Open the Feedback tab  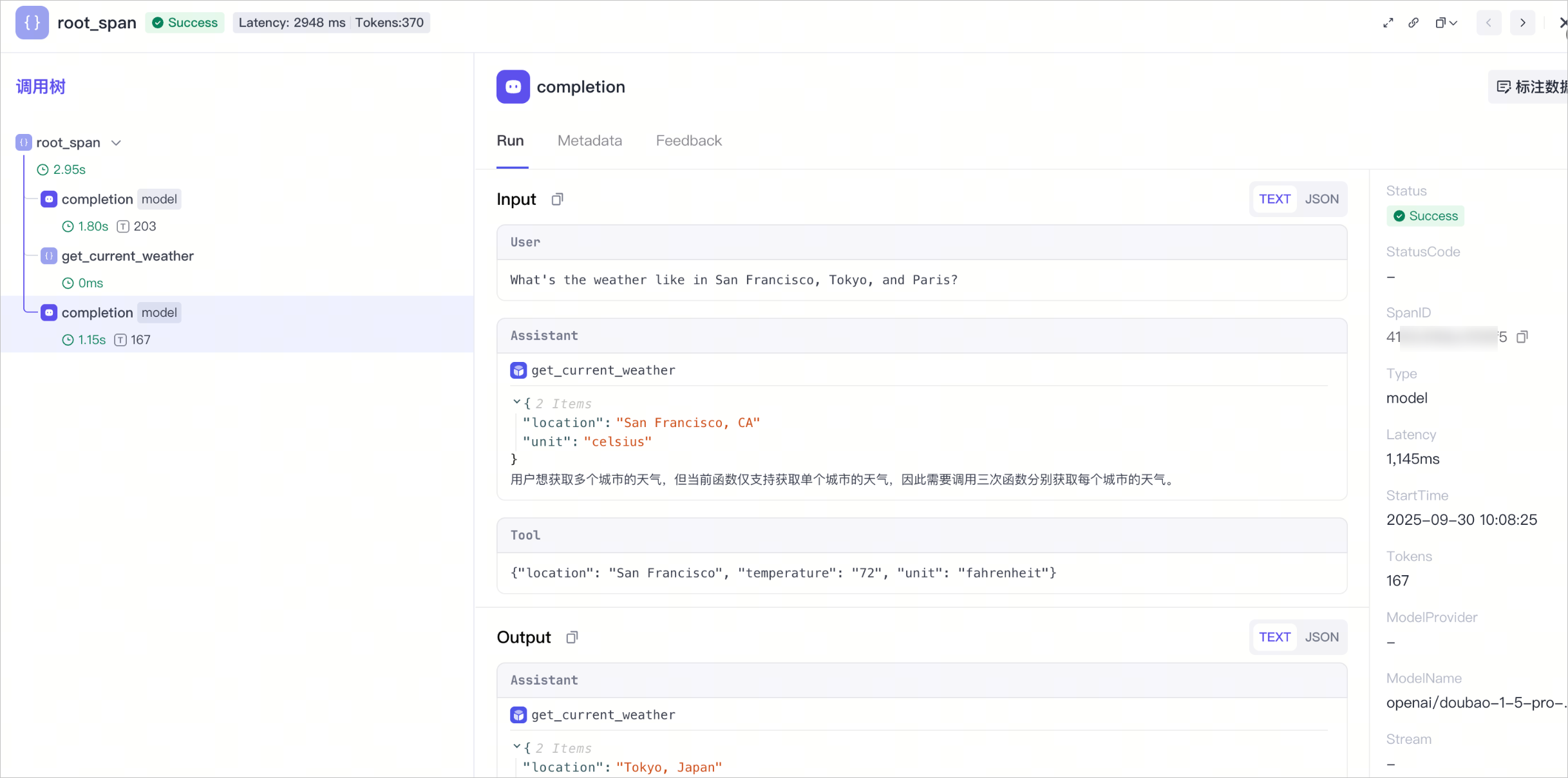click(x=689, y=141)
